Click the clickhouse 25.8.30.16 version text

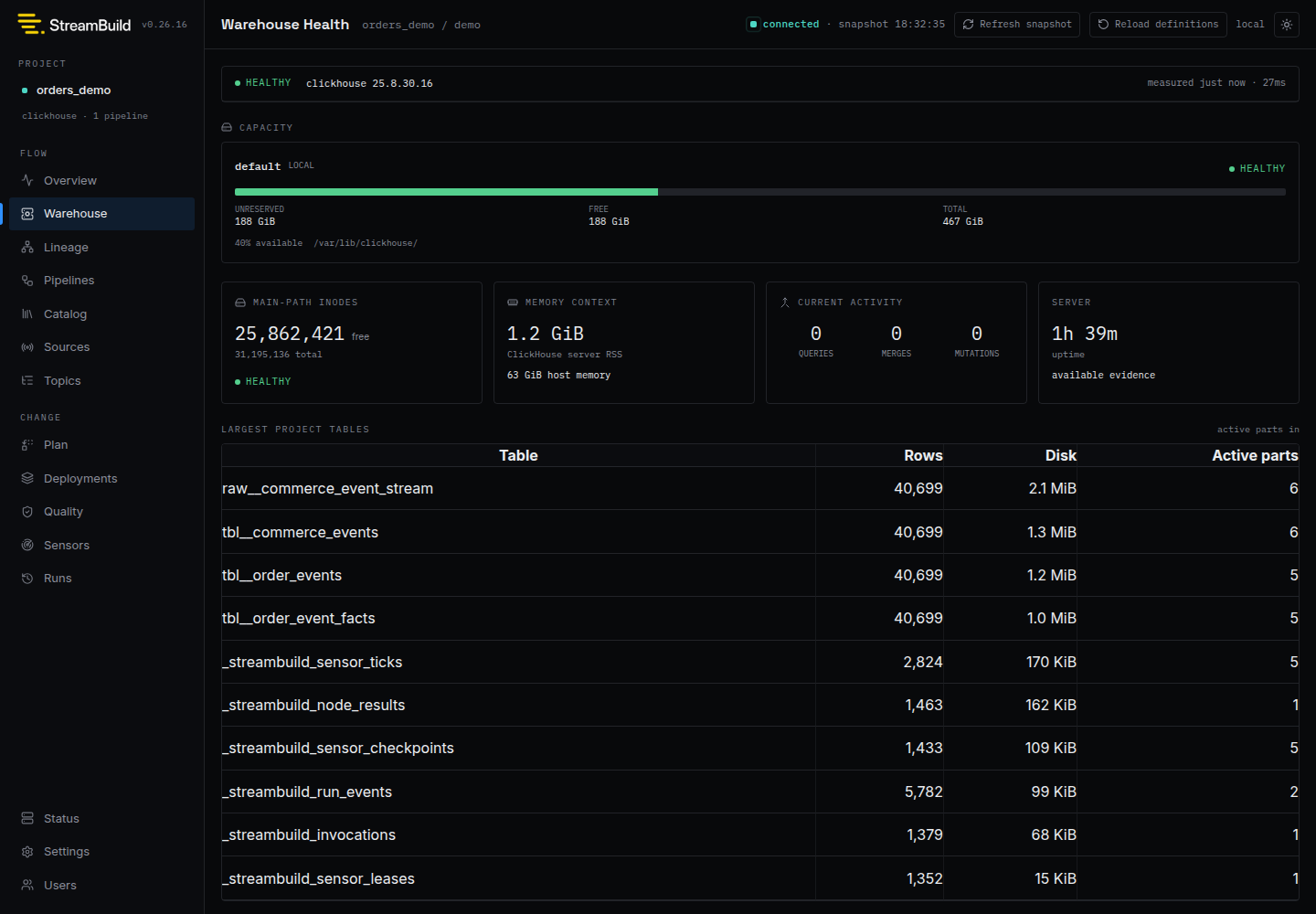(369, 83)
